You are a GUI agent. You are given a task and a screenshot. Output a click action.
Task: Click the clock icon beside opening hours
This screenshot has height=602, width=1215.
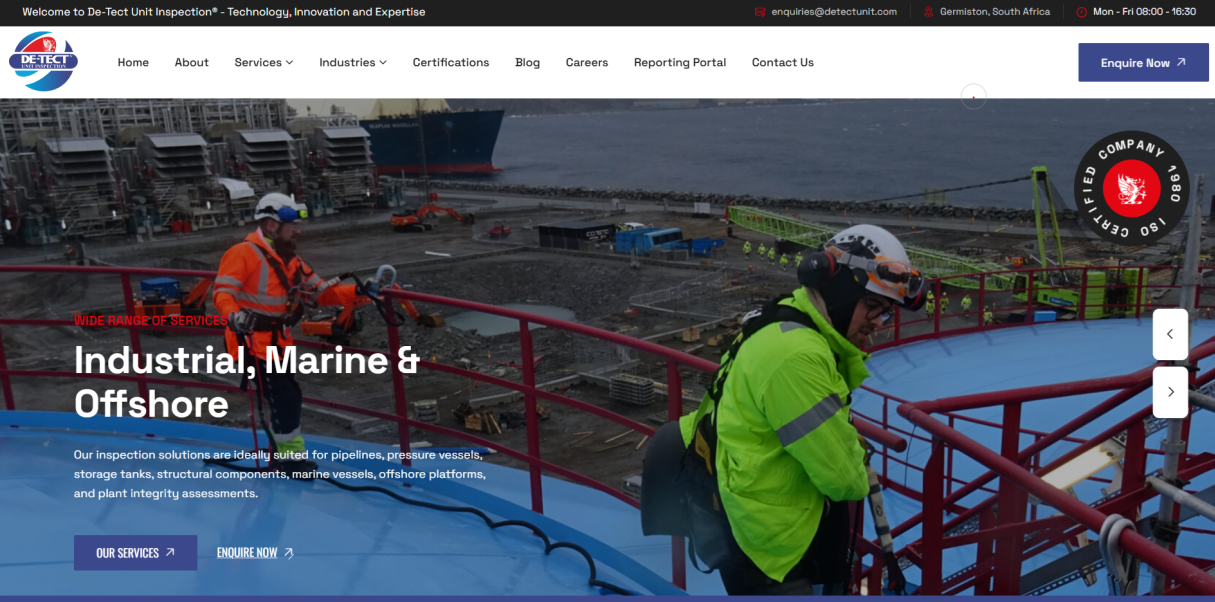click(x=1082, y=12)
